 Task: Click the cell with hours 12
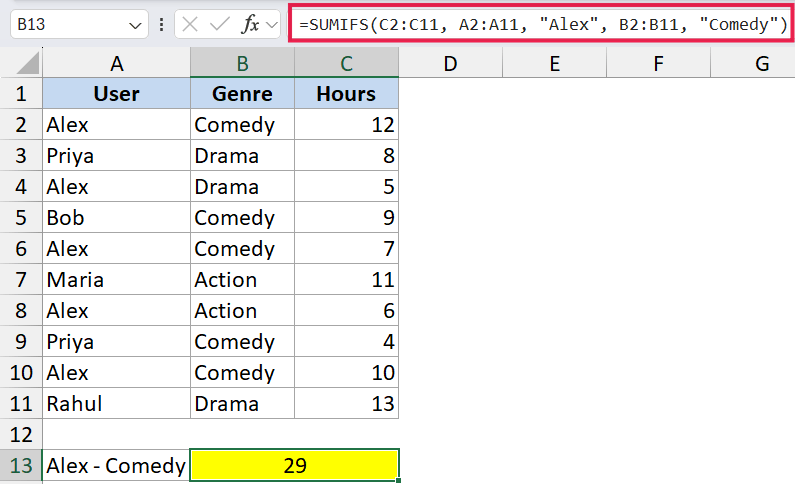click(x=346, y=125)
